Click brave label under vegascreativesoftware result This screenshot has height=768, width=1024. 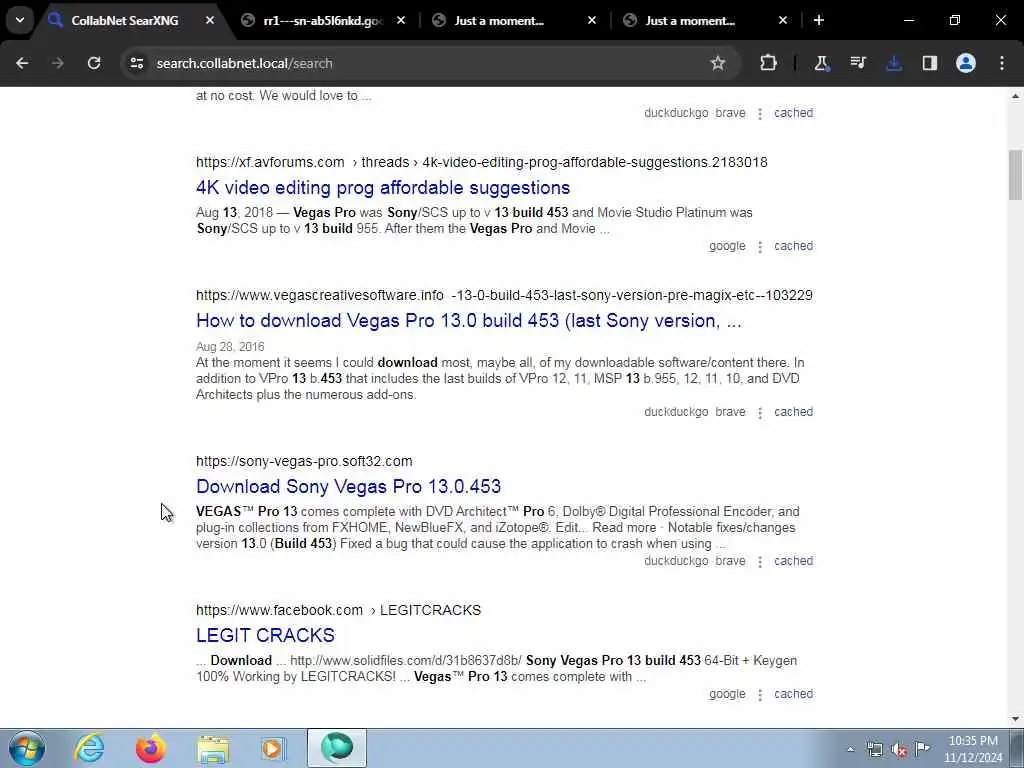730,412
